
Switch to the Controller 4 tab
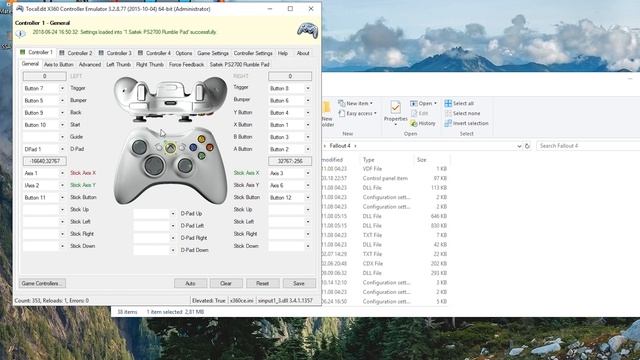[155, 53]
